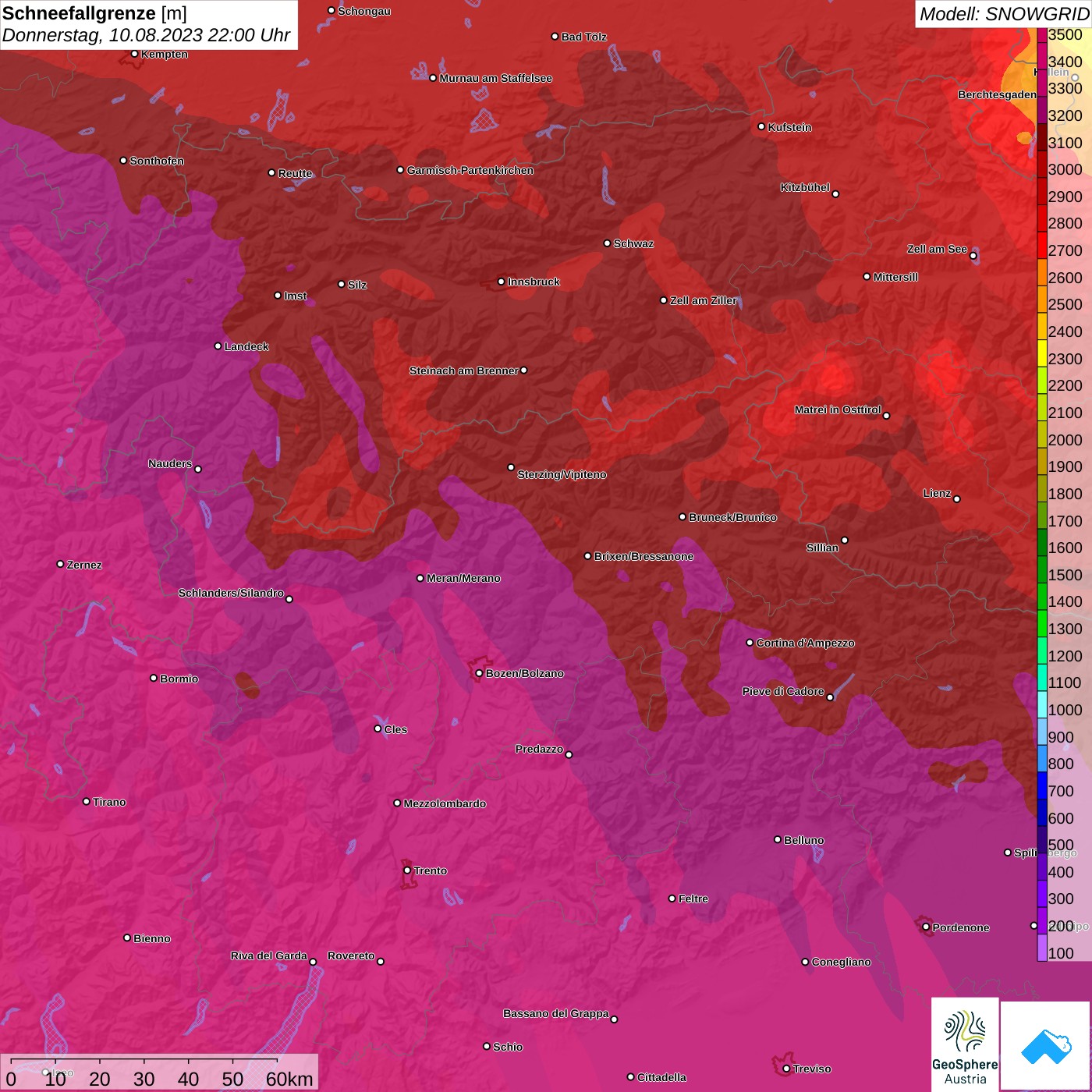Click the Conegliano label
This screenshot has width=1092, height=1092.
pyautogui.click(x=841, y=962)
